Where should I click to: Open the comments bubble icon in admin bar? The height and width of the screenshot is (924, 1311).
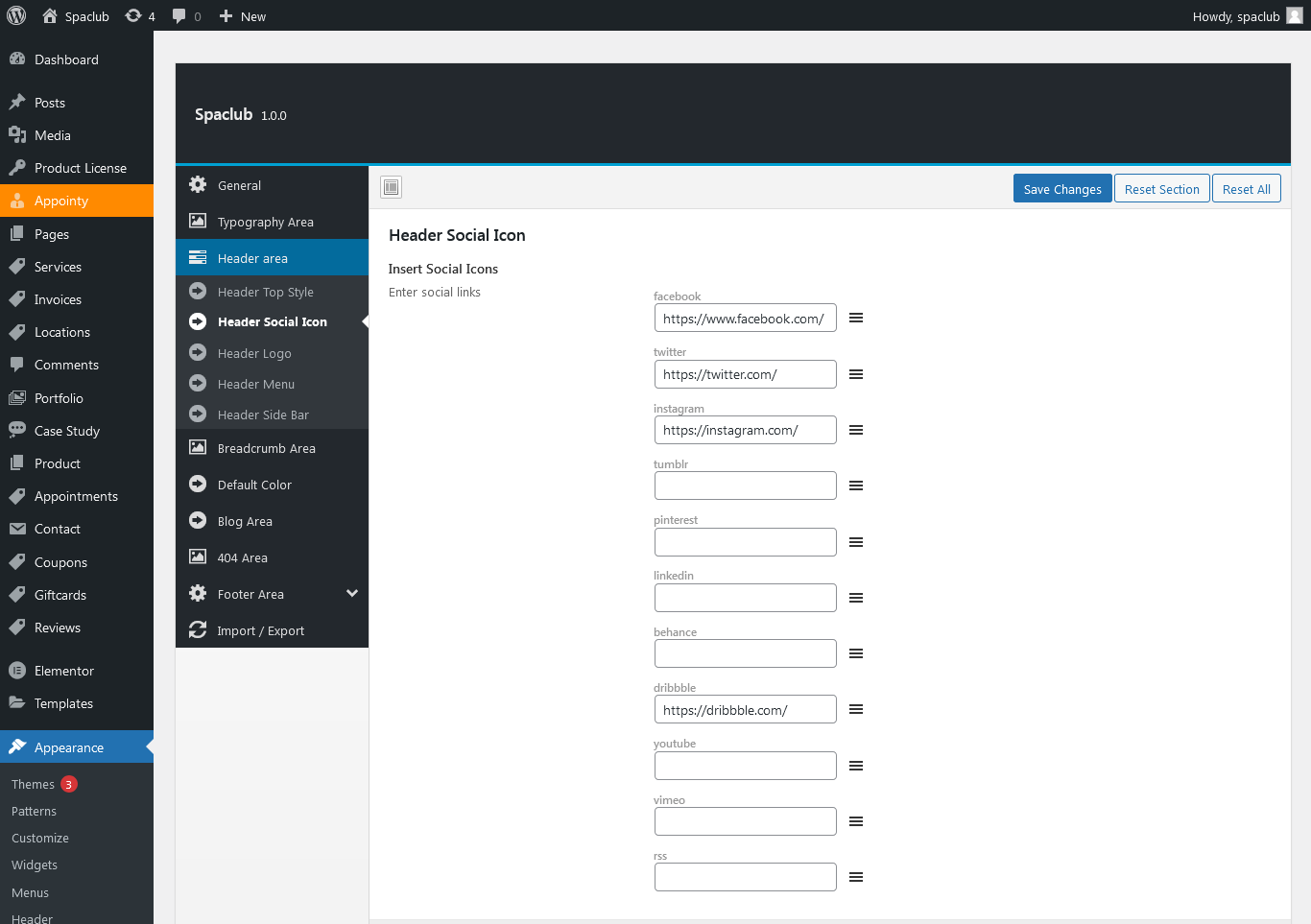click(179, 16)
